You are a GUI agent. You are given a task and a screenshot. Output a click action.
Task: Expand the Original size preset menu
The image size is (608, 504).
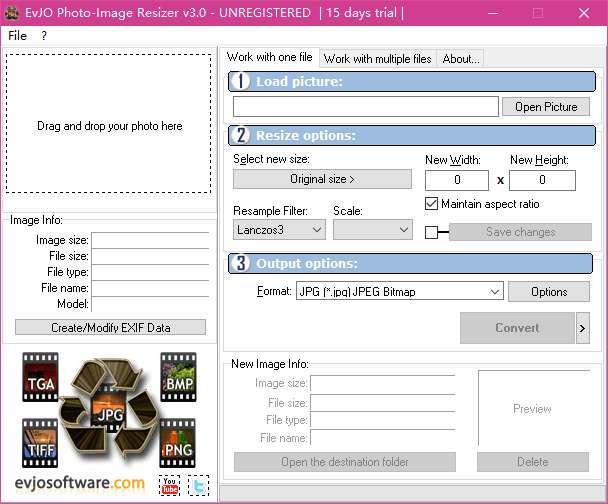point(322,179)
